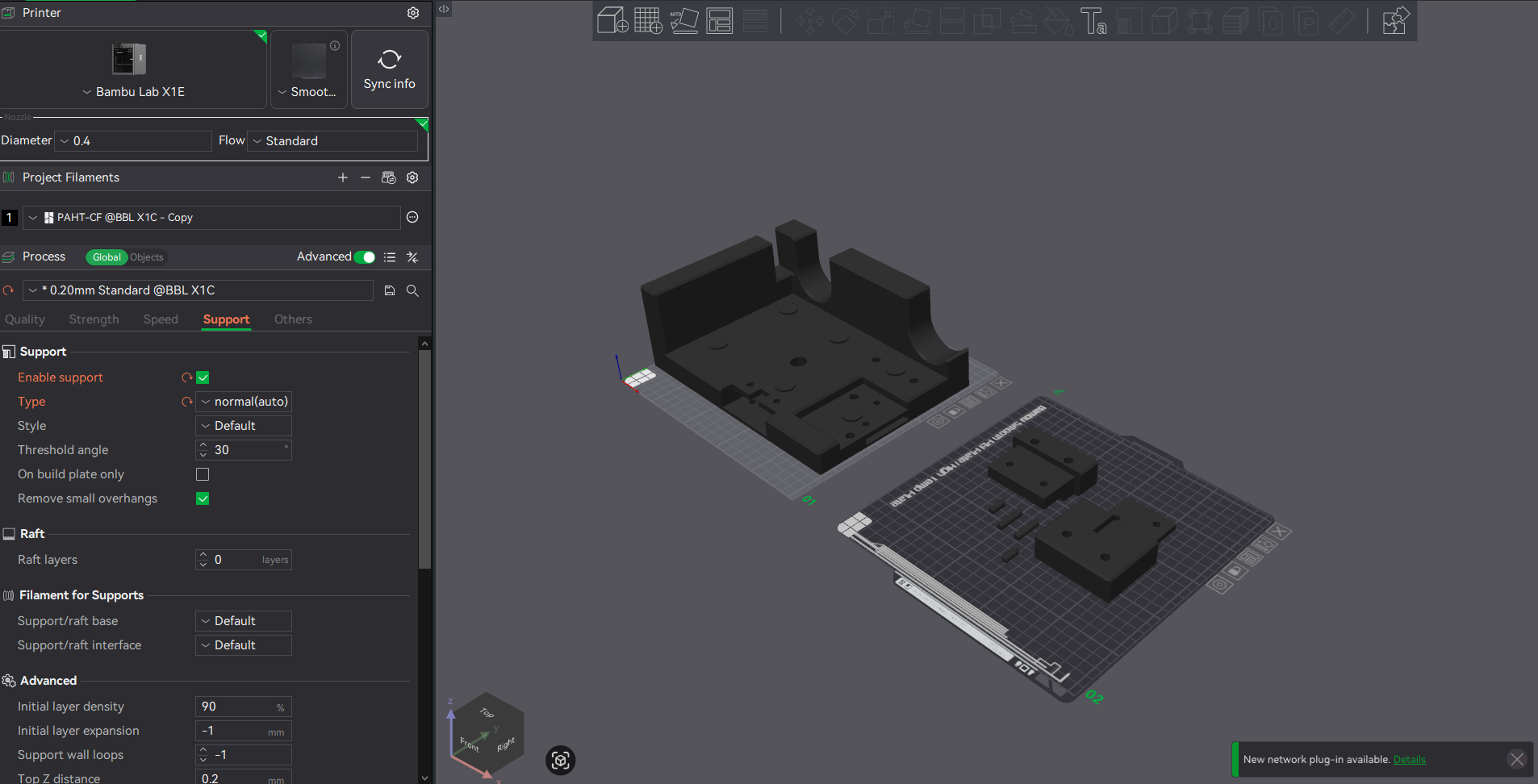Switch to the Others tab

pos(293,319)
